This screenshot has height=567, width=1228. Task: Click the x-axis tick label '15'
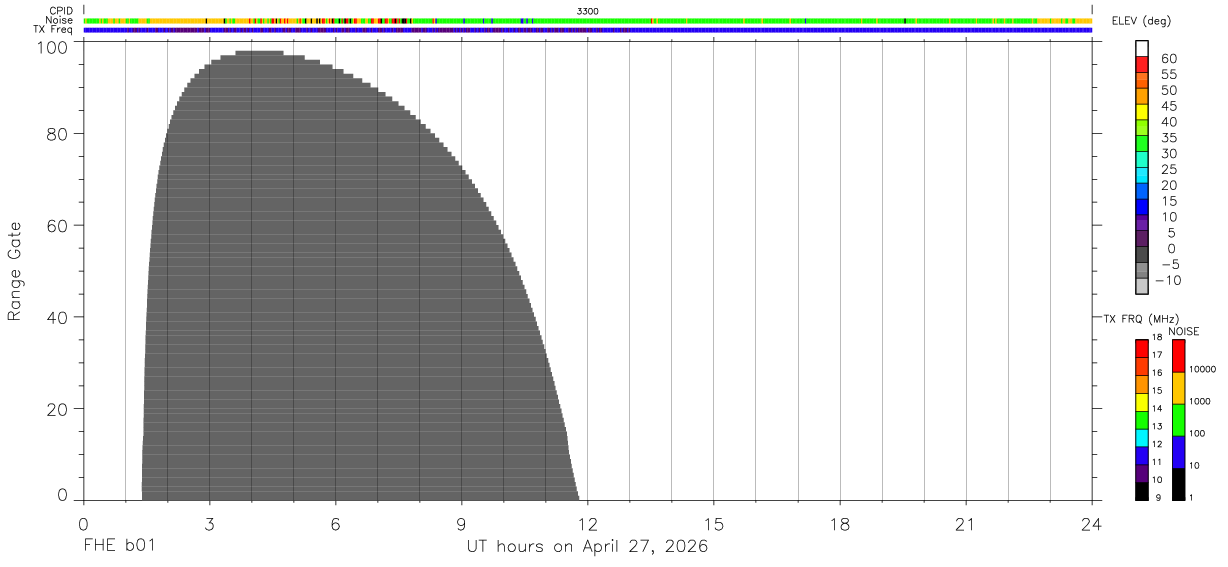713,524
